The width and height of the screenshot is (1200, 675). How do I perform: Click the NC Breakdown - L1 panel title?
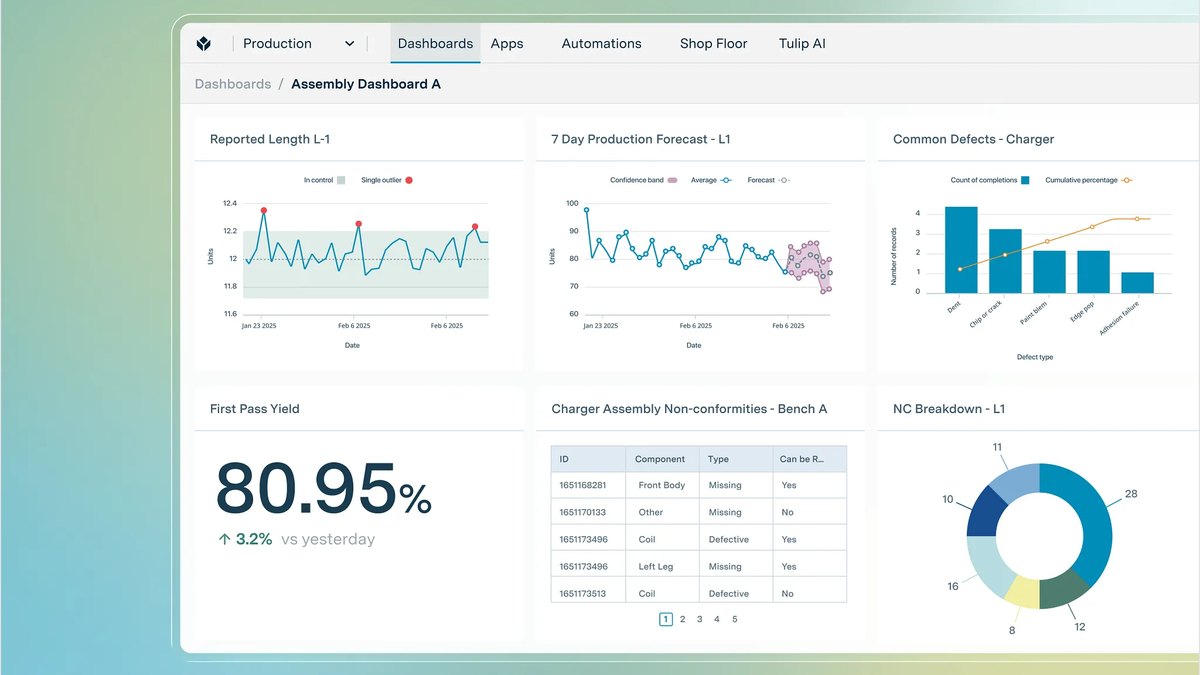coord(949,409)
